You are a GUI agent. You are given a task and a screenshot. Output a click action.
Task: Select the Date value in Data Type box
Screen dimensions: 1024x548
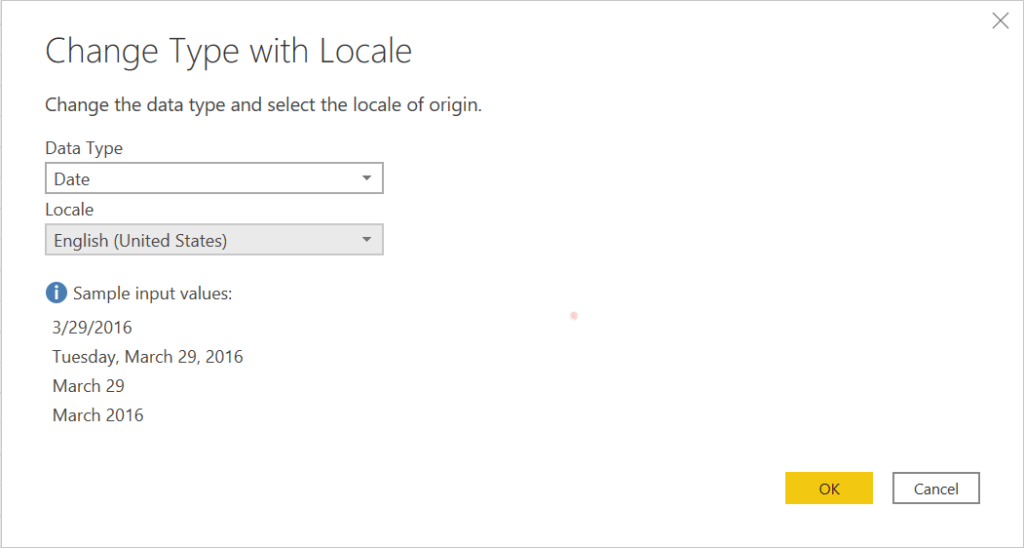200,179
